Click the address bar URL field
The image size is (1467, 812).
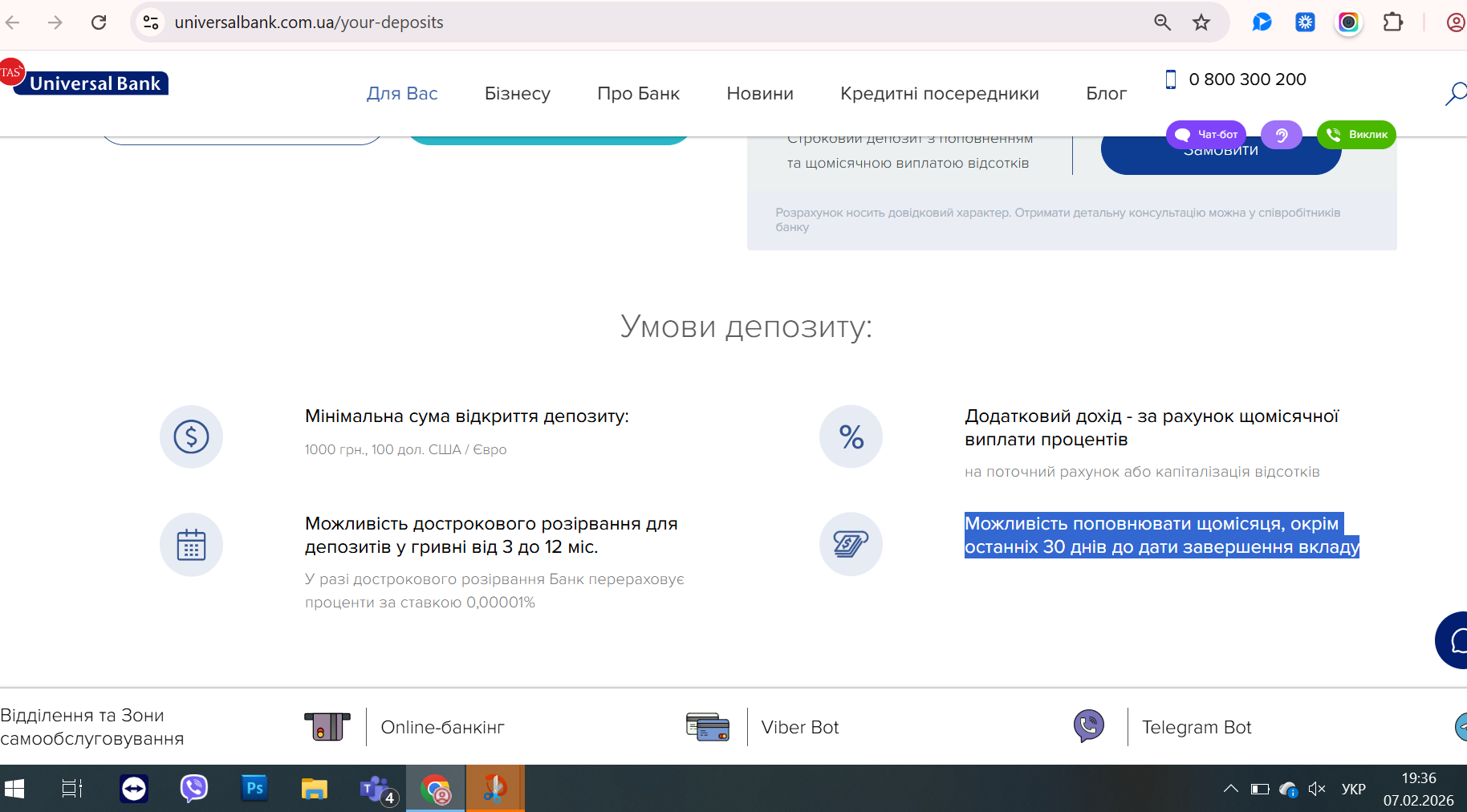(642, 22)
